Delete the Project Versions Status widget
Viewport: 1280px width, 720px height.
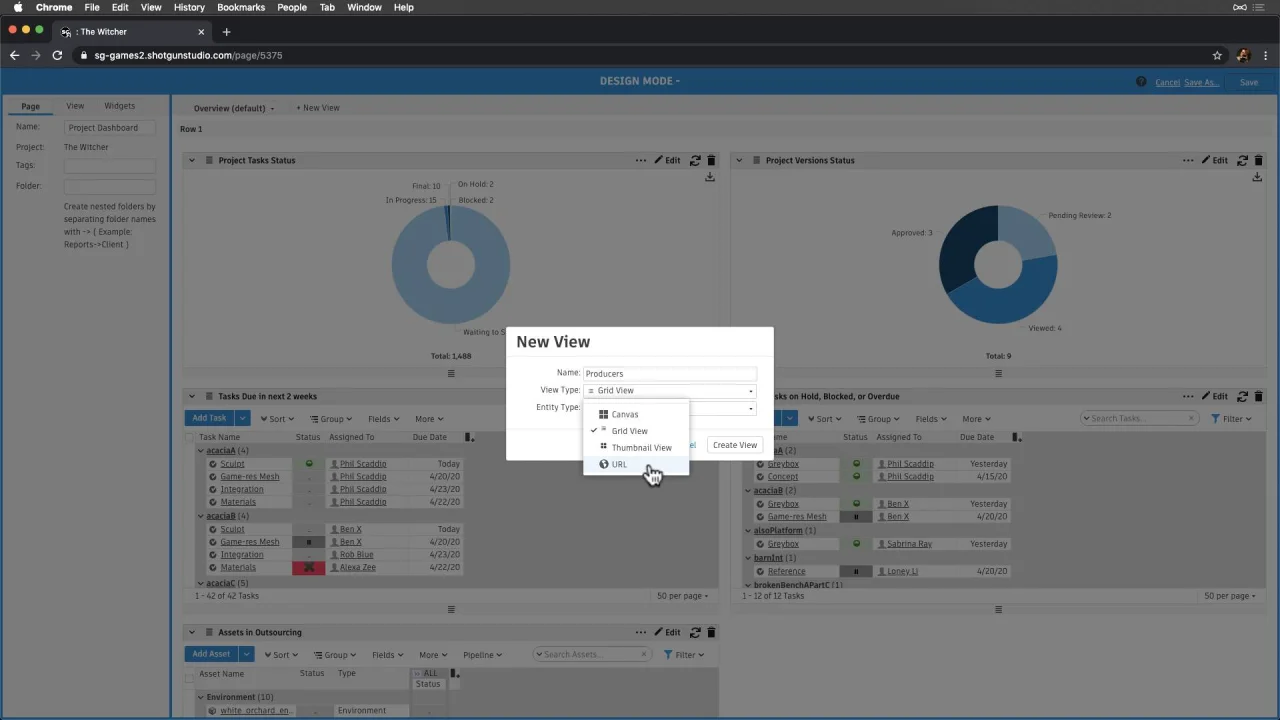click(x=1258, y=160)
